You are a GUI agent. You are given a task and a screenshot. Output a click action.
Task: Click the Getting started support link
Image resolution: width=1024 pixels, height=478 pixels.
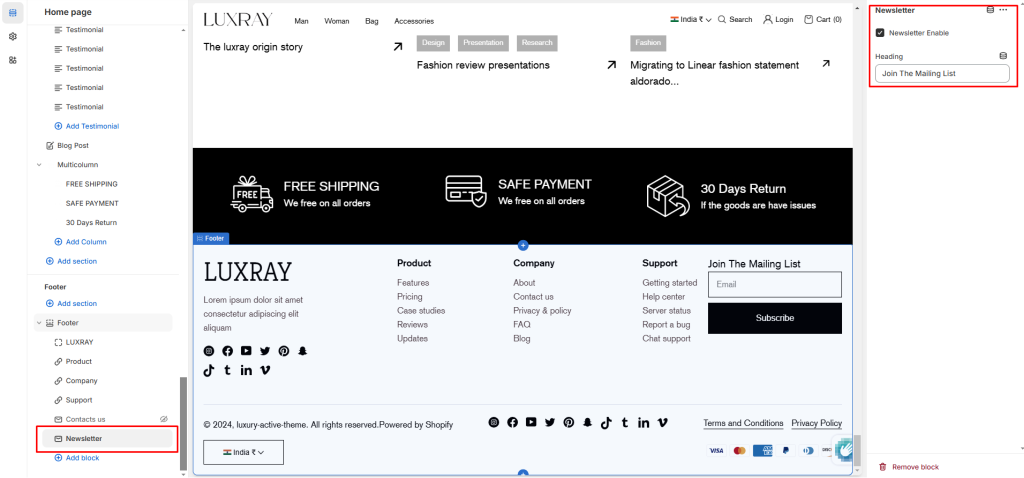[669, 283]
